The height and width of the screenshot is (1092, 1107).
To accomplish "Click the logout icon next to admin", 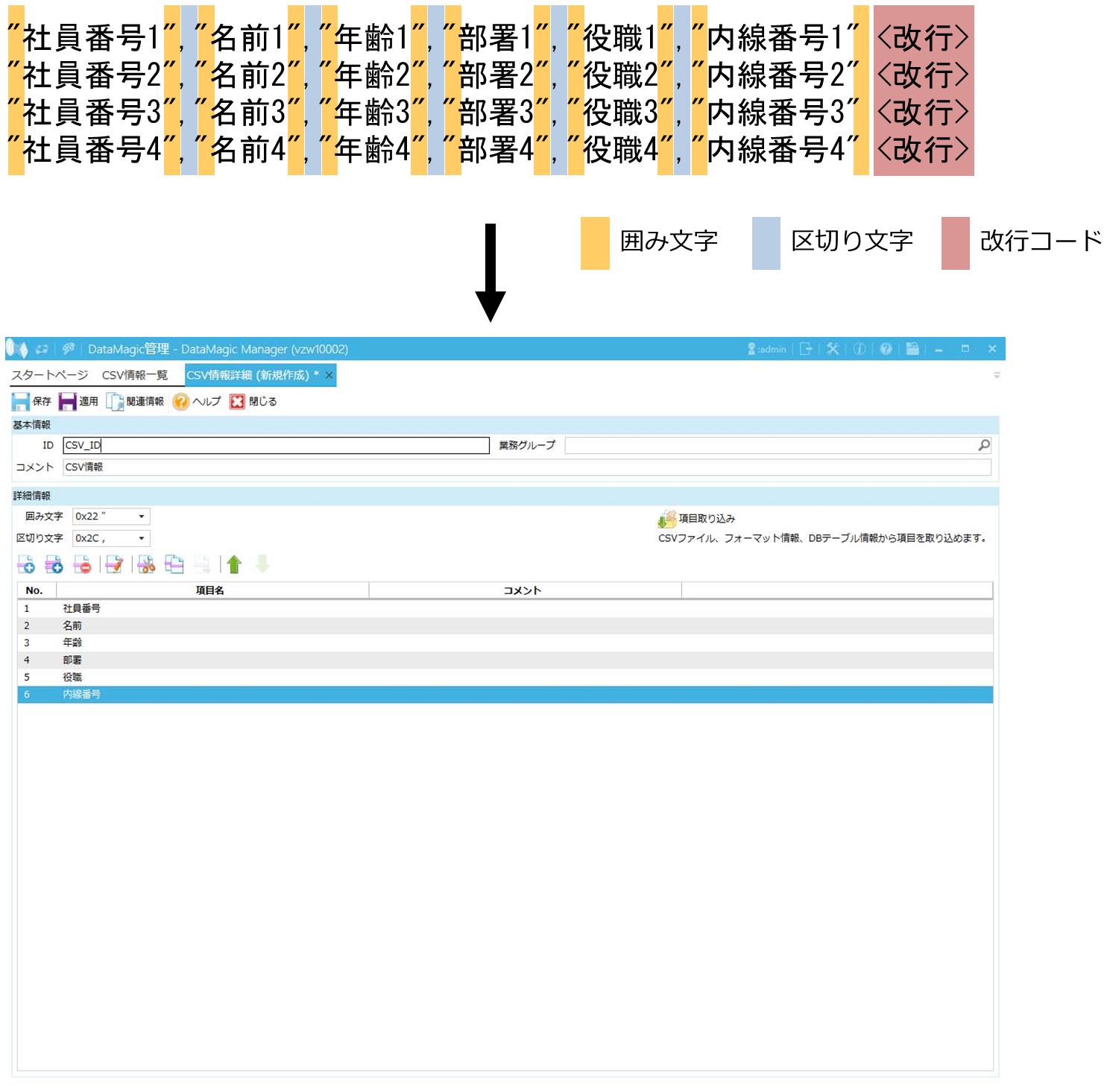I will (x=805, y=349).
